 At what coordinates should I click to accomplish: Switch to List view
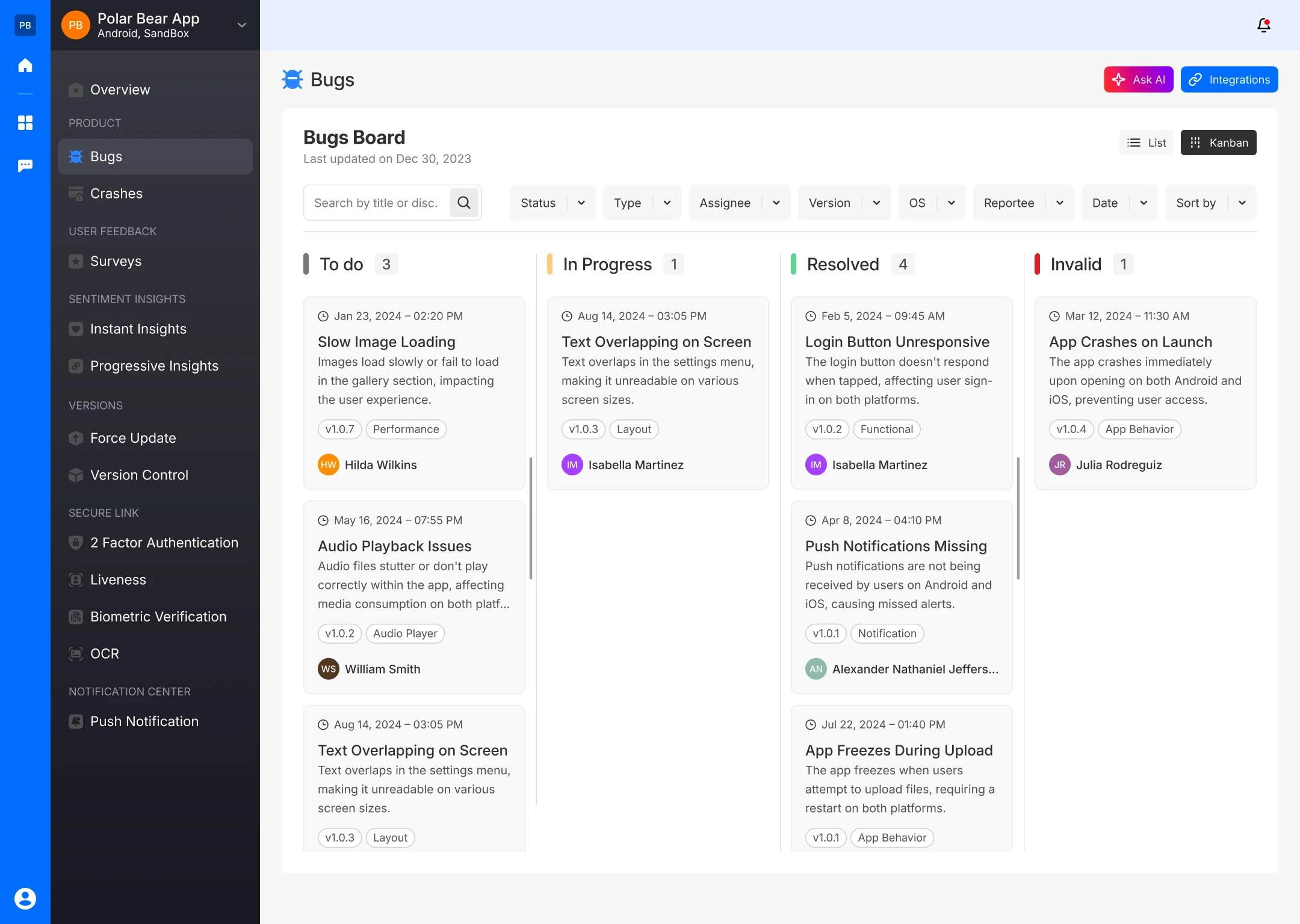pyautogui.click(x=1146, y=143)
